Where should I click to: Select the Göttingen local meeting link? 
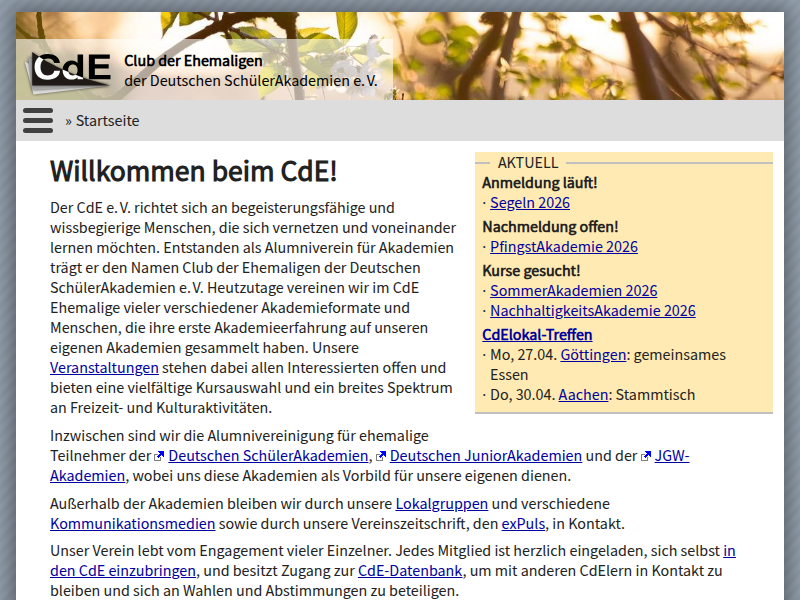tap(593, 355)
